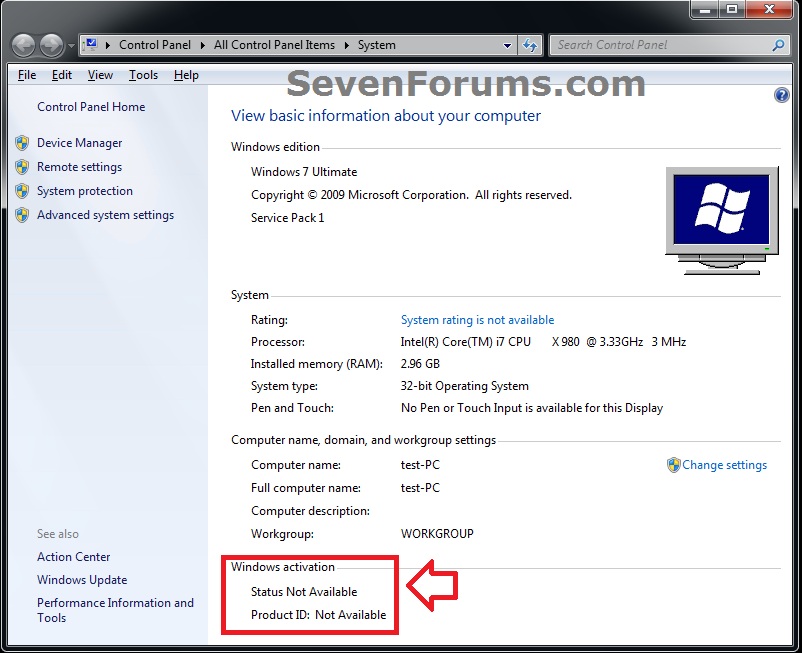This screenshot has width=802, height=653.
Task: Click the 2.96 GB memory value
Action: pyautogui.click(x=420, y=364)
